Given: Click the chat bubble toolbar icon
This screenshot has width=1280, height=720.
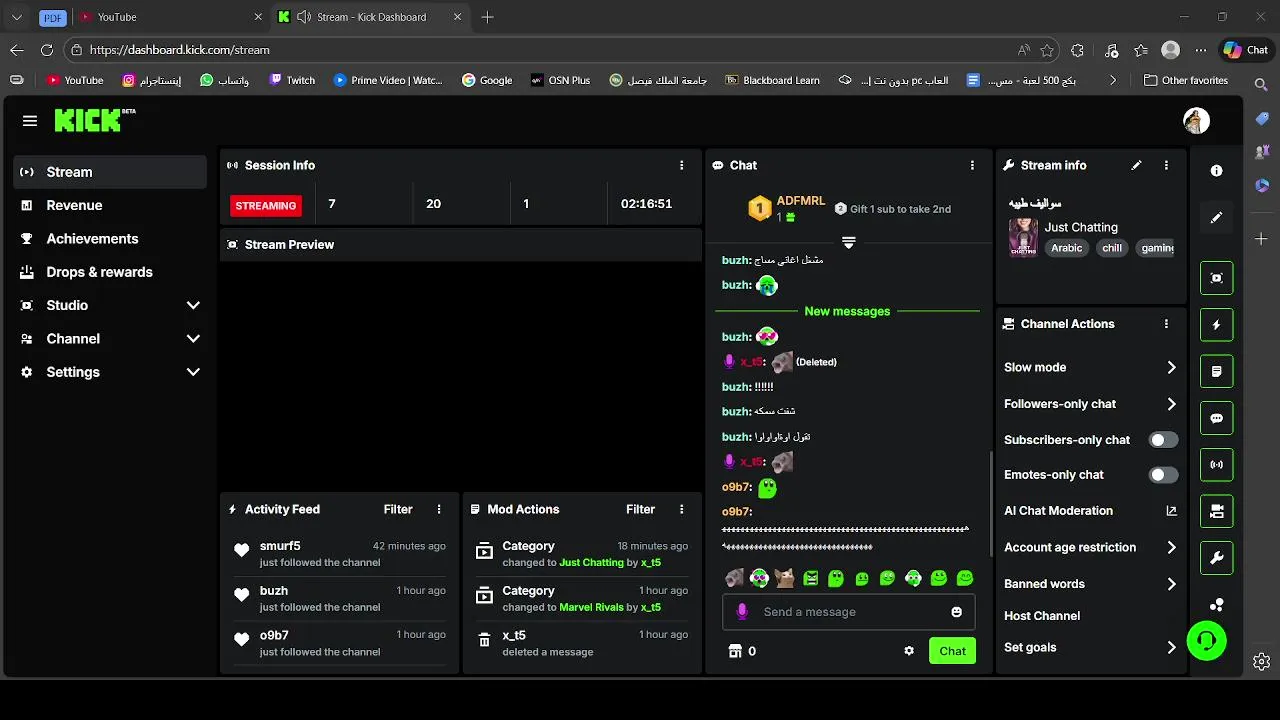Looking at the screenshot, I should [x=1217, y=418].
